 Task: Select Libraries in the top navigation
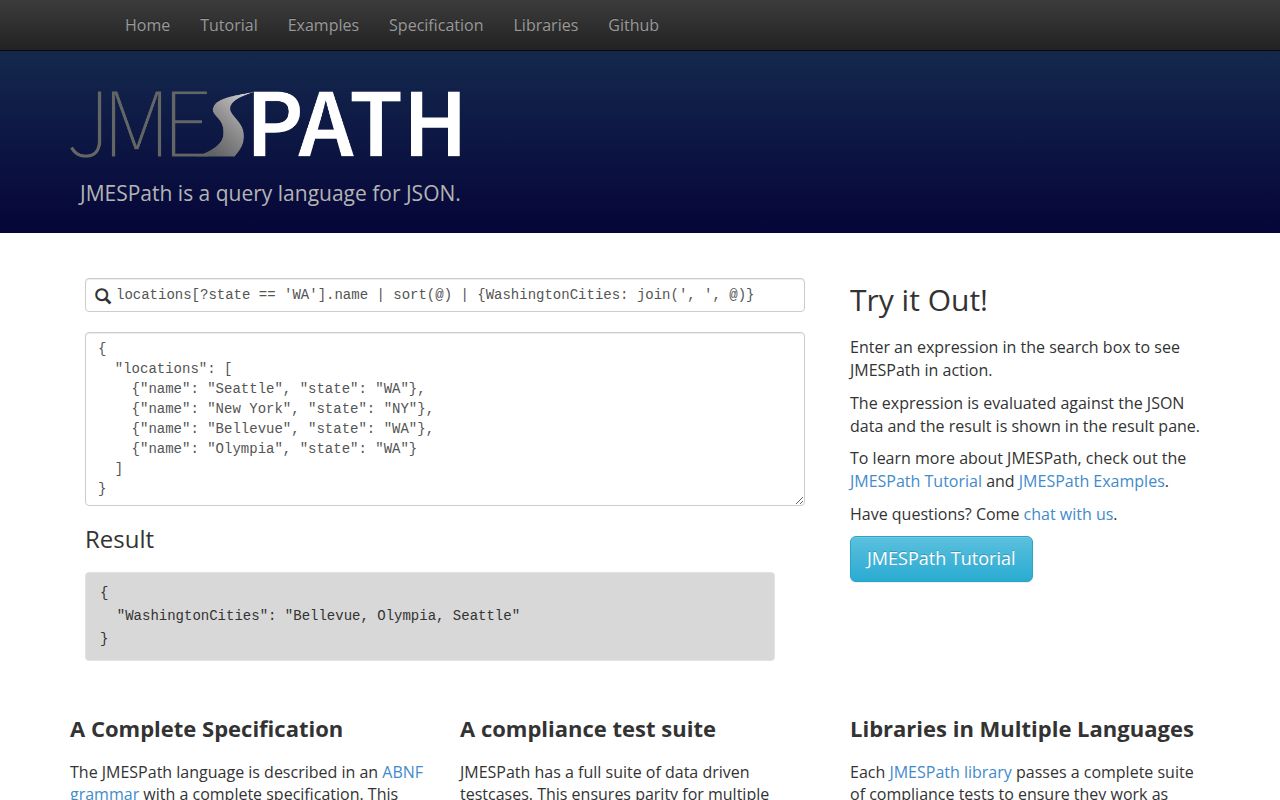click(x=546, y=25)
